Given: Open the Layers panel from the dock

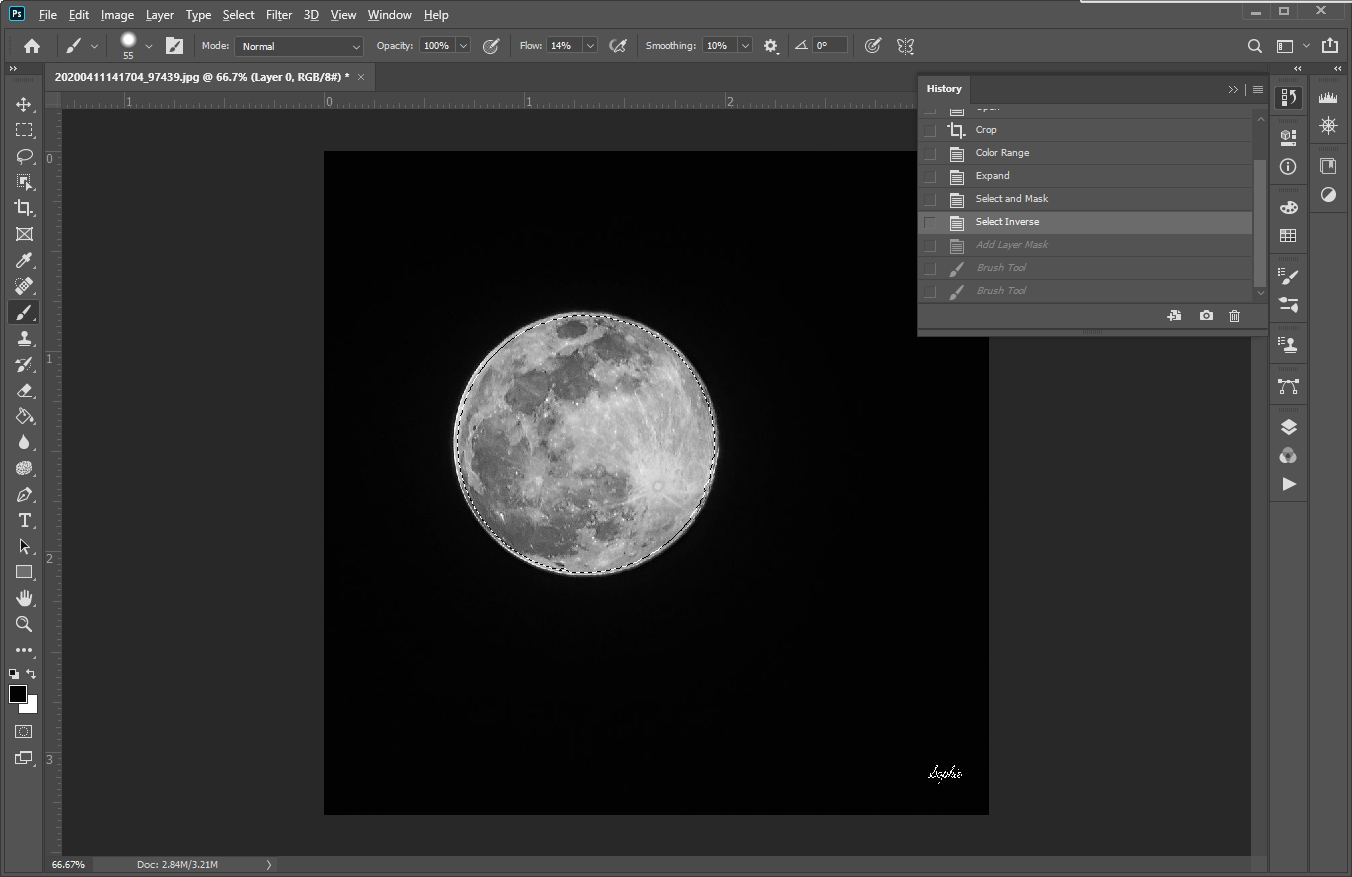Looking at the screenshot, I should [x=1288, y=427].
